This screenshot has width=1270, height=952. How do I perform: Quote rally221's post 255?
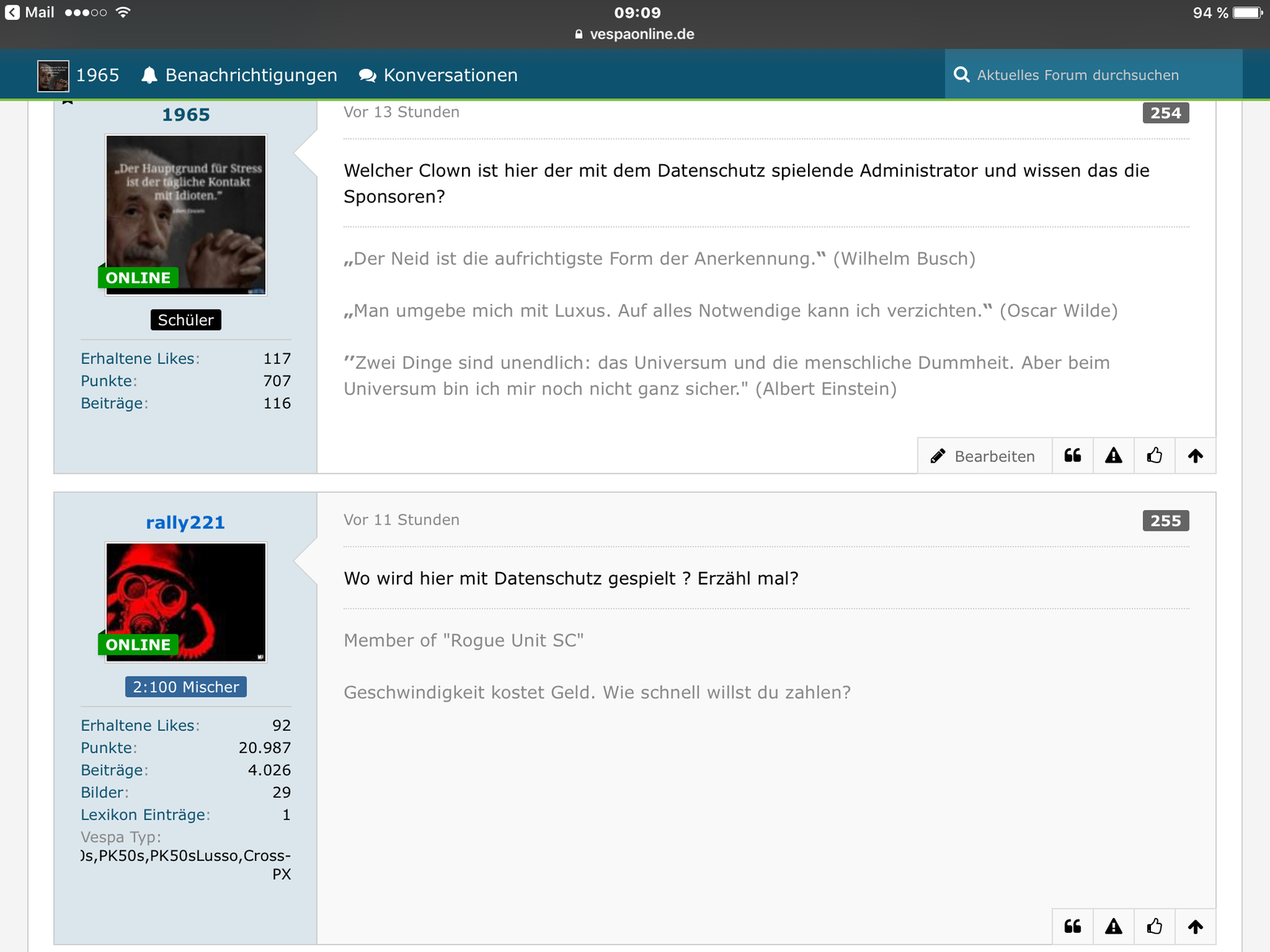(x=1072, y=926)
